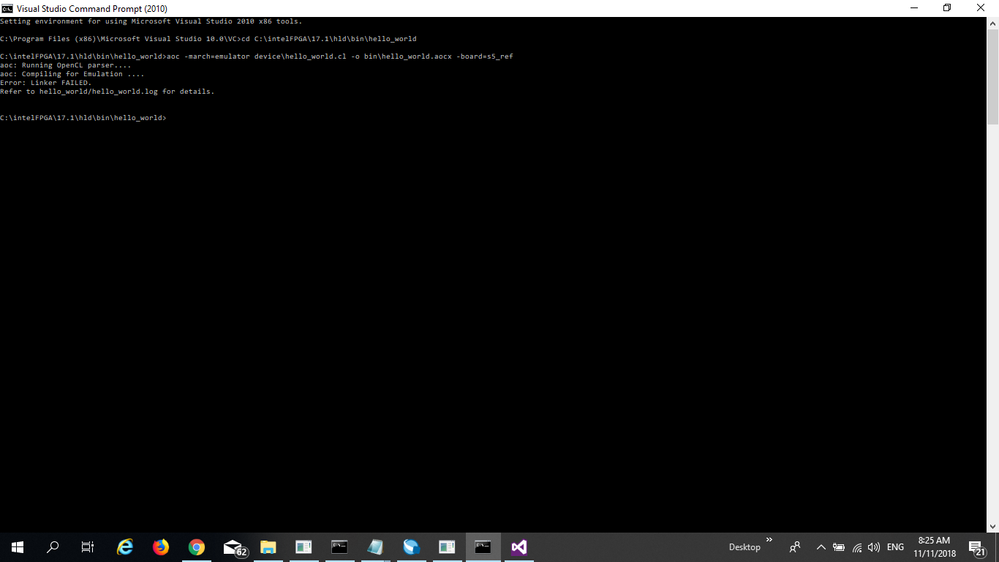Click the 'Error: Linker FAILED.' line

pos(46,83)
